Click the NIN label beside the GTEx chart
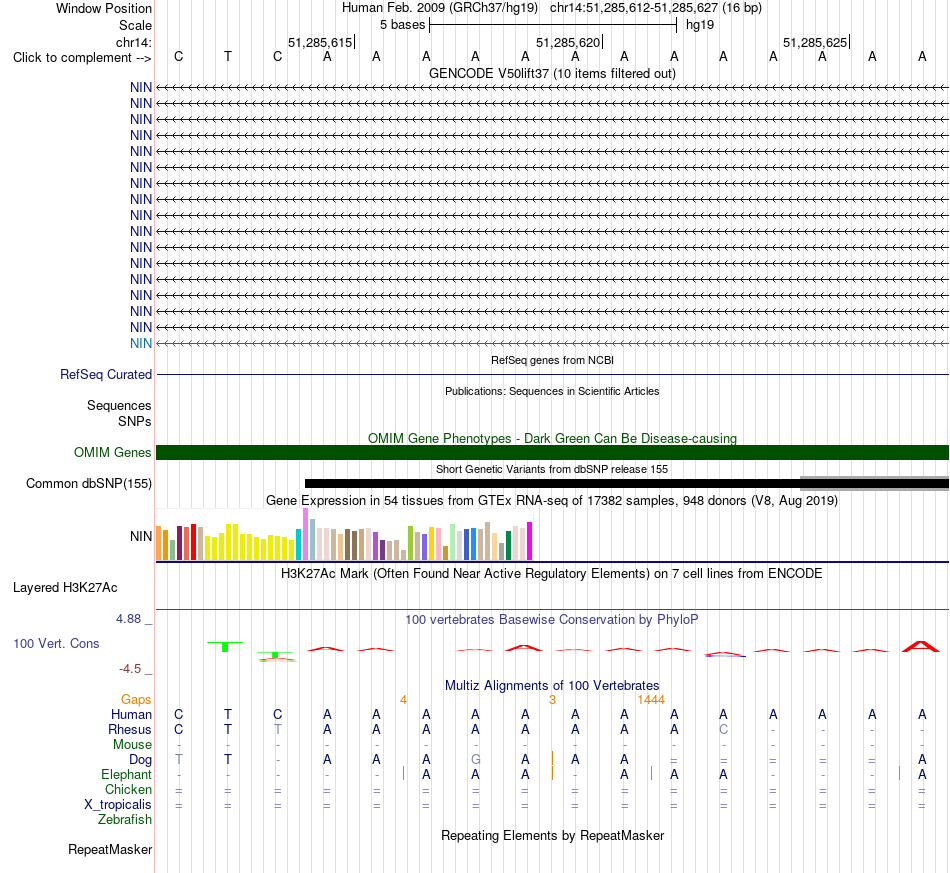The height and width of the screenshot is (873, 950). point(141,536)
